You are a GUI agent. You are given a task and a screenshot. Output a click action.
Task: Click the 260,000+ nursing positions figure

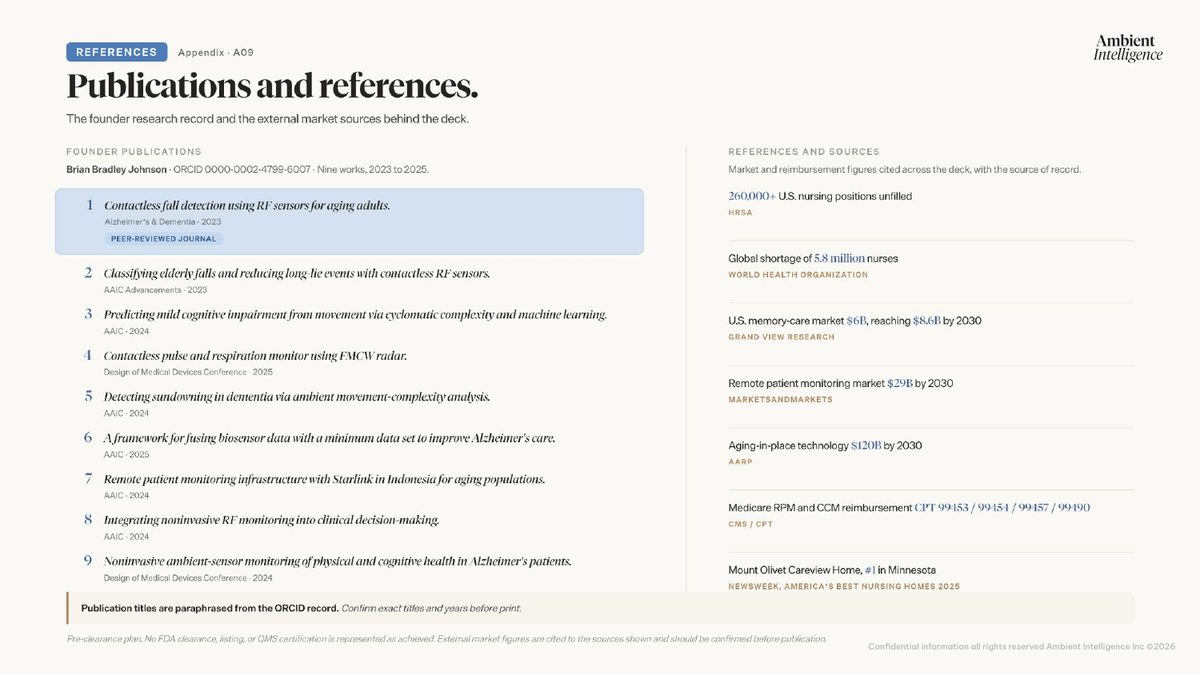pyautogui.click(x=752, y=196)
